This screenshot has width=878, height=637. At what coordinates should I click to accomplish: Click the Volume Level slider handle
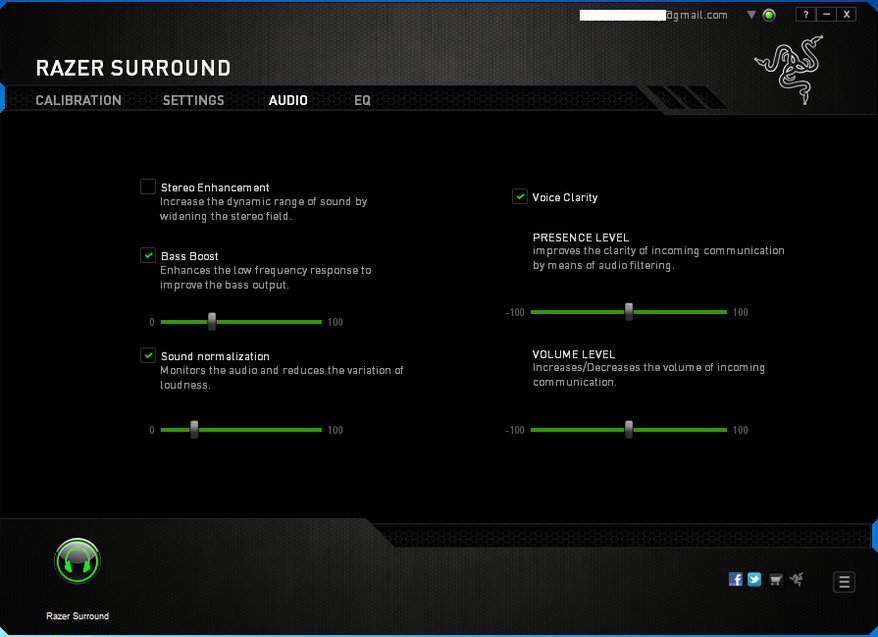pyautogui.click(x=629, y=429)
